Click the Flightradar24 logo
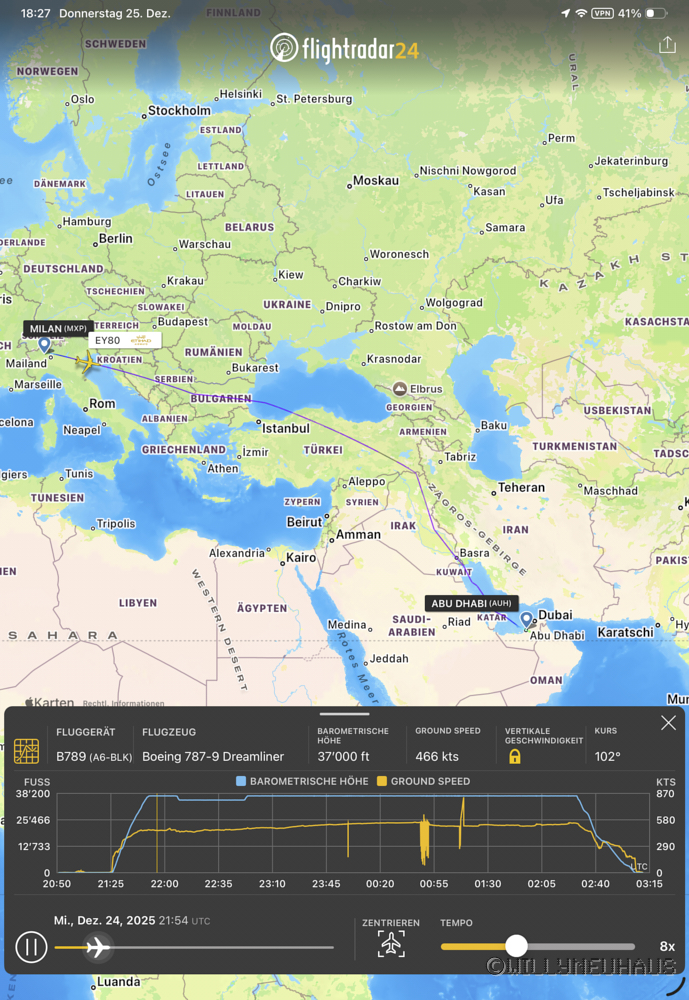The width and height of the screenshot is (689, 1000). tap(344, 48)
